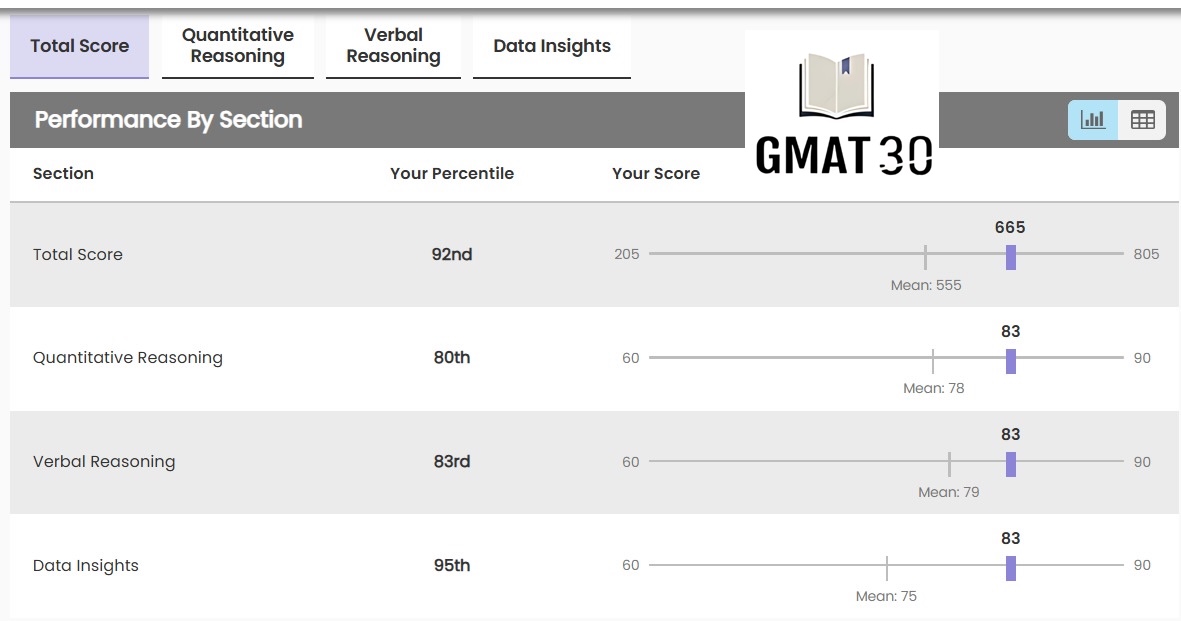Click the Section column header
The image size is (1181, 621).
(63, 173)
